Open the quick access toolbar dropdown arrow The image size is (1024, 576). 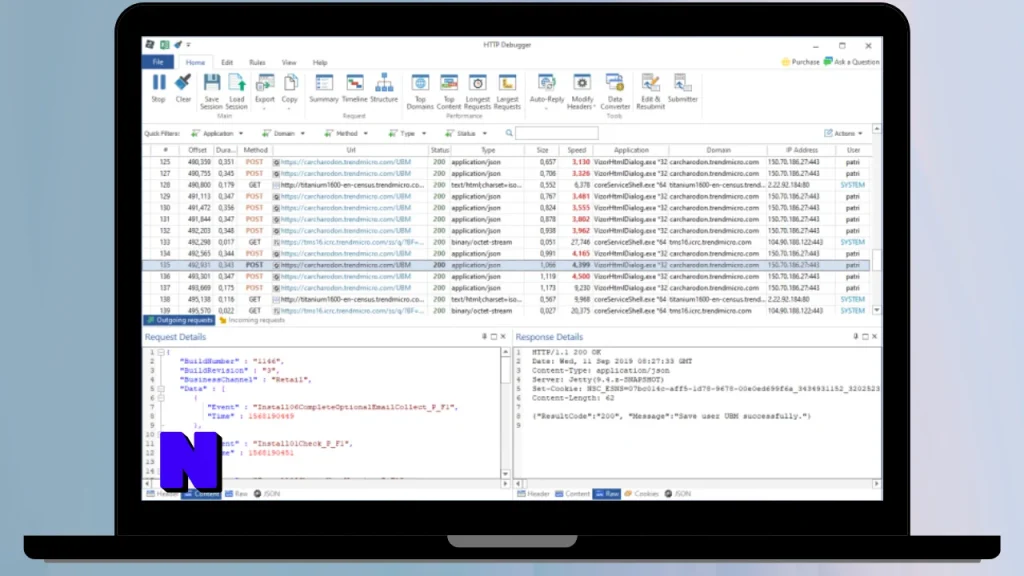[189, 44]
